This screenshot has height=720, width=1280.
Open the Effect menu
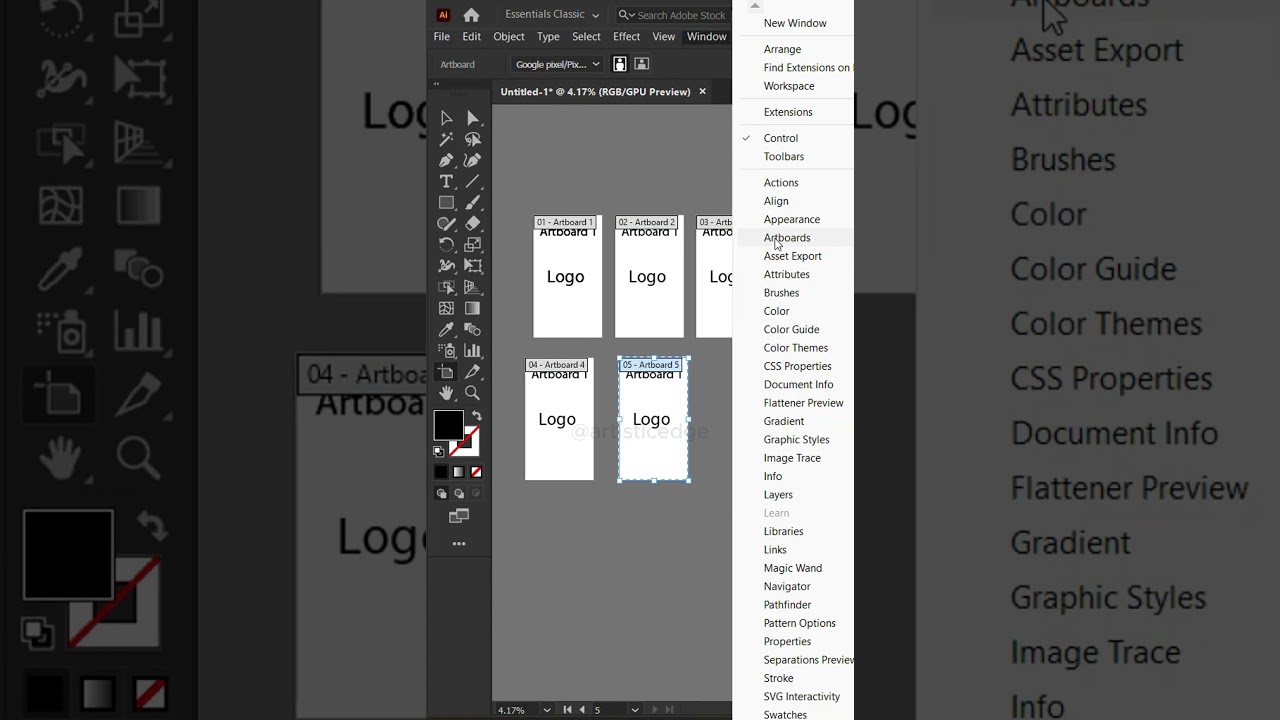[x=626, y=37]
